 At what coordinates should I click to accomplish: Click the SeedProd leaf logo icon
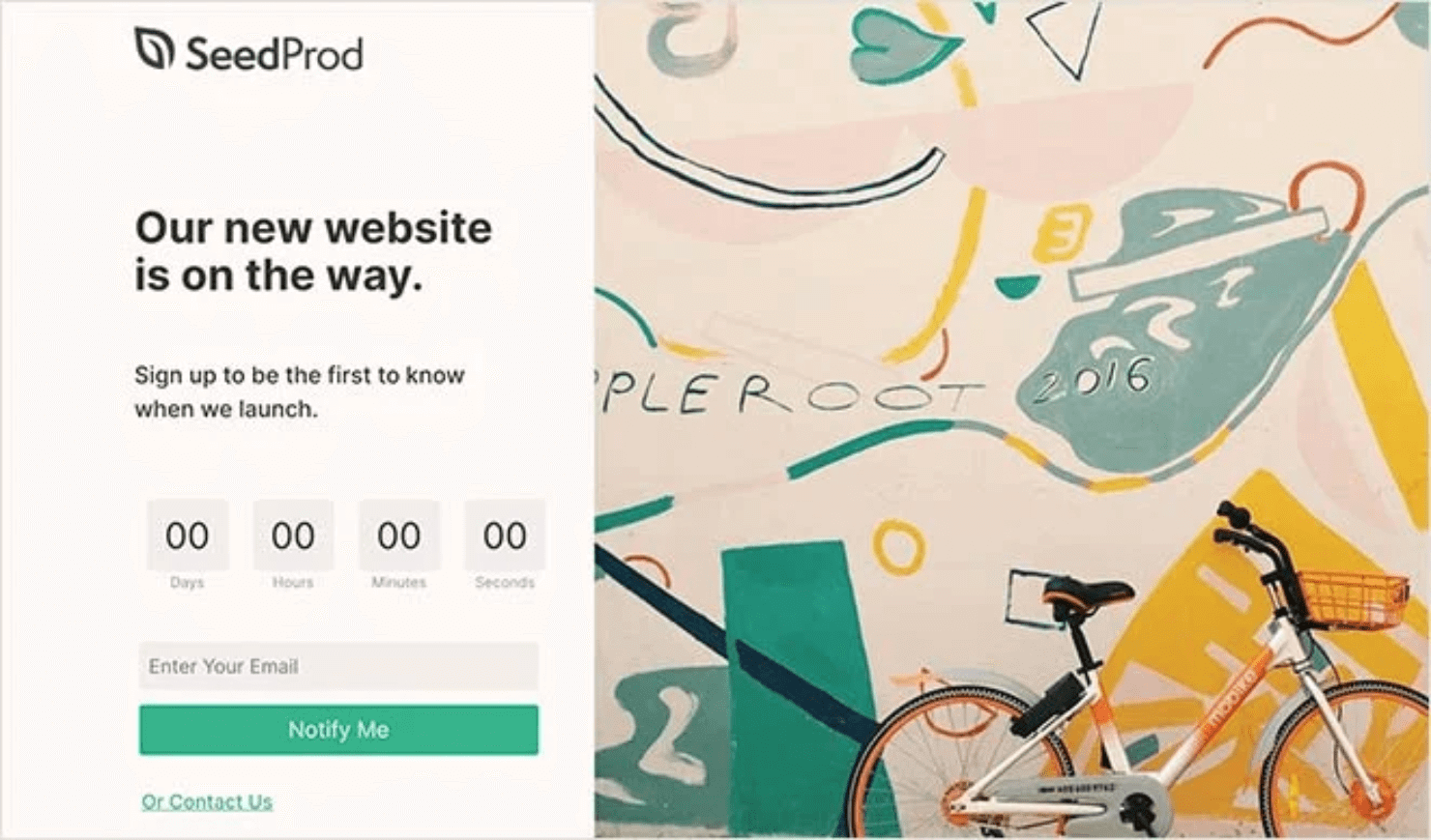154,49
